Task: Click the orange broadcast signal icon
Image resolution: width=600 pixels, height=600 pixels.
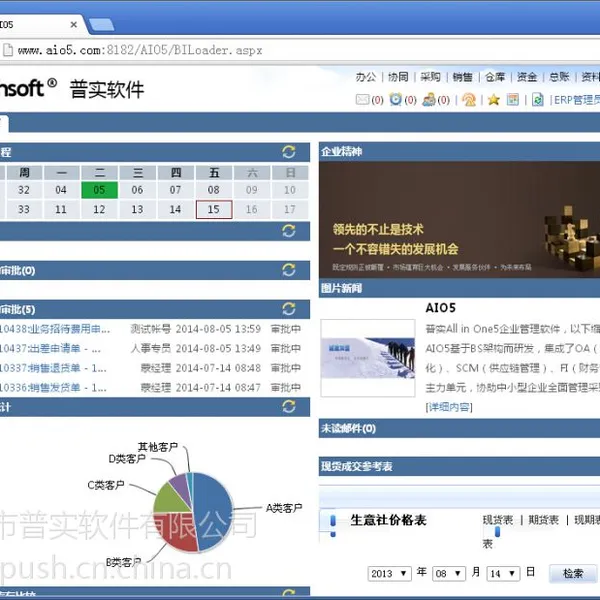Action: (469, 100)
